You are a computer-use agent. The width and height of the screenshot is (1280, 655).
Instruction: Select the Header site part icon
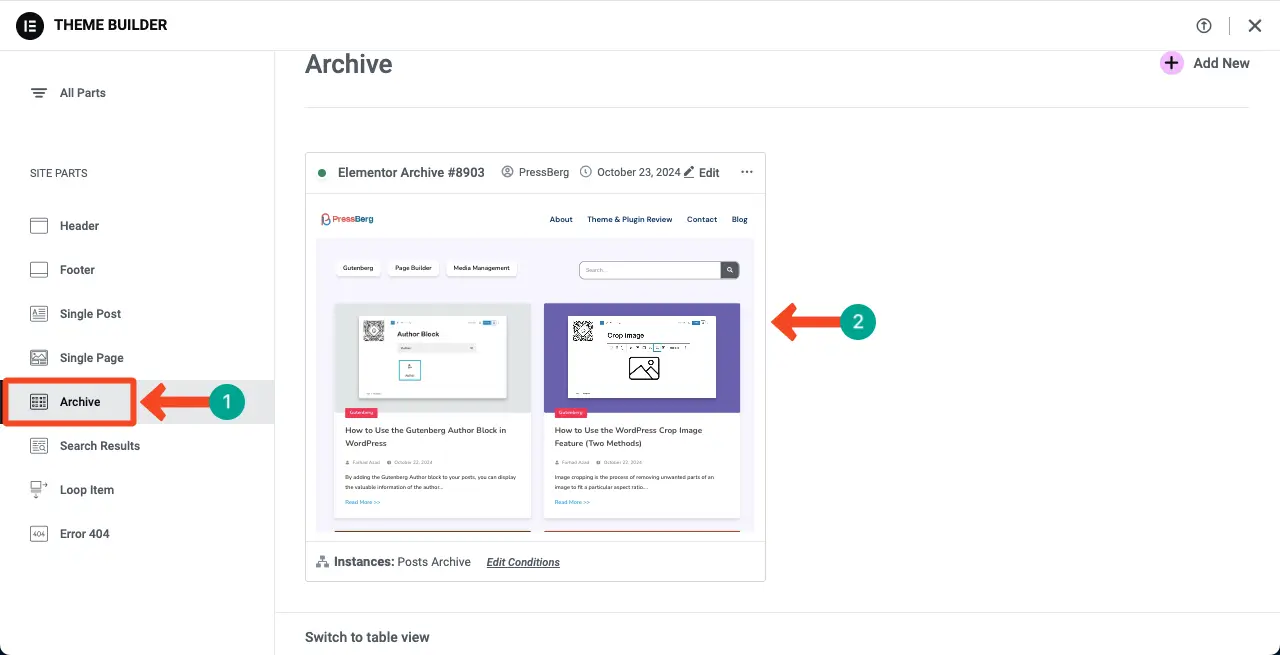point(40,225)
